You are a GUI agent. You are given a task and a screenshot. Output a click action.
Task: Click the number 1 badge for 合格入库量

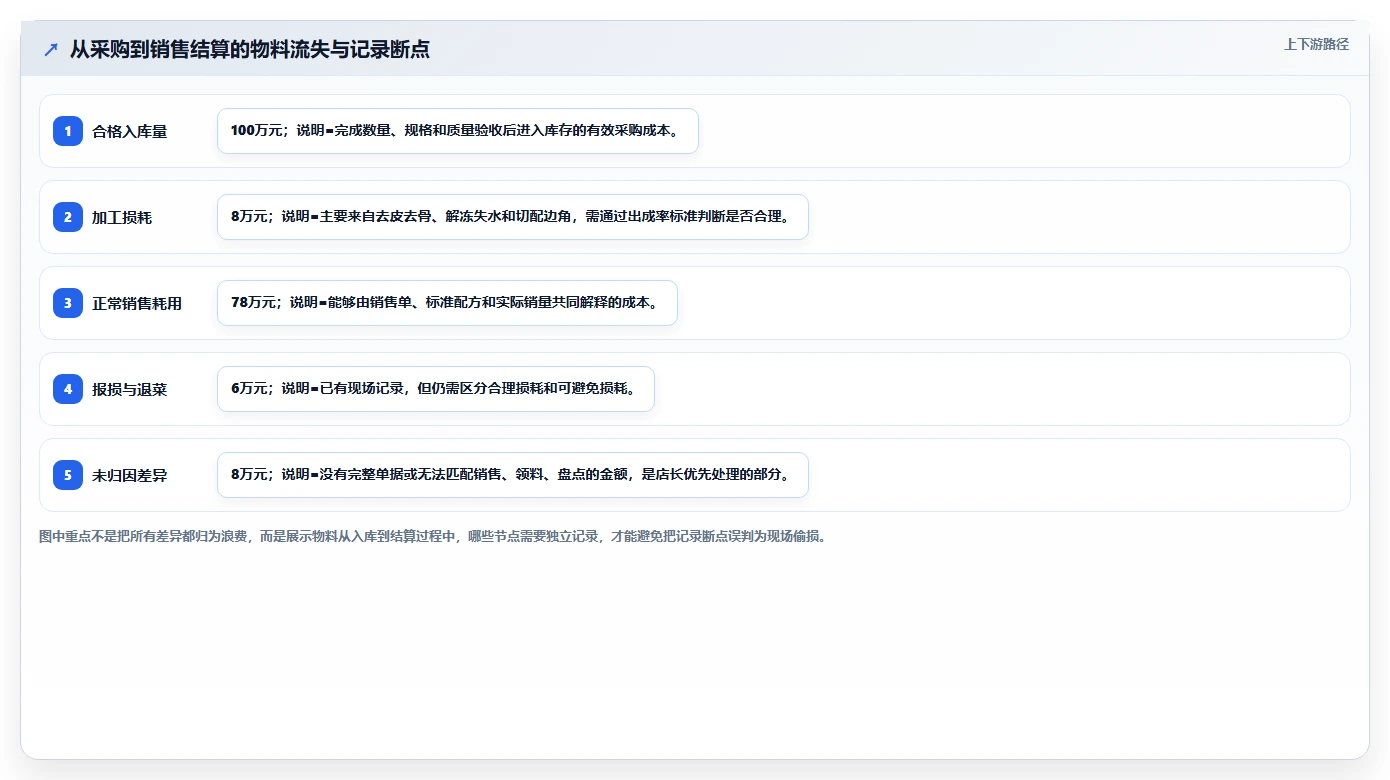(68, 131)
